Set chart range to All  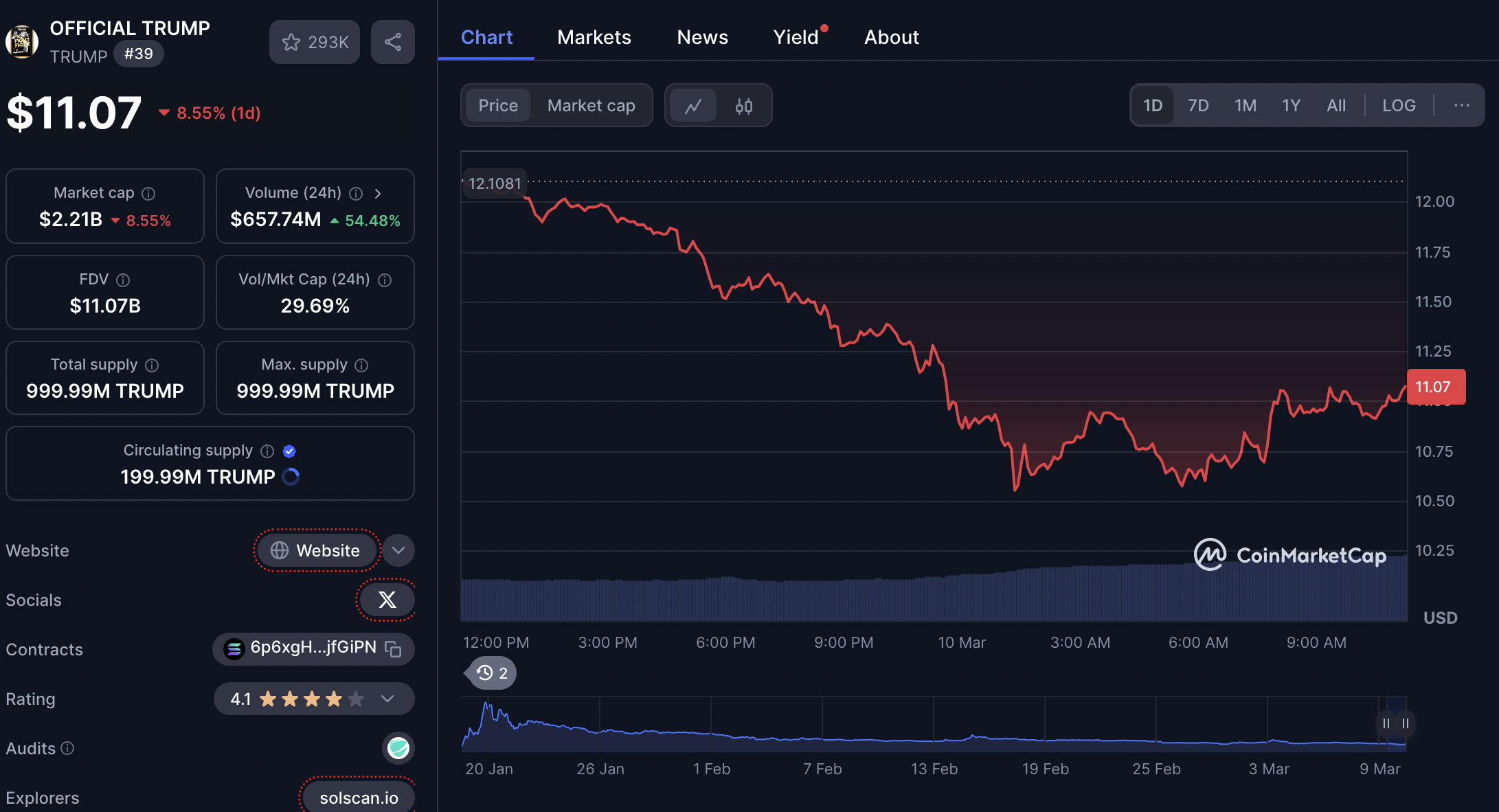click(x=1336, y=105)
